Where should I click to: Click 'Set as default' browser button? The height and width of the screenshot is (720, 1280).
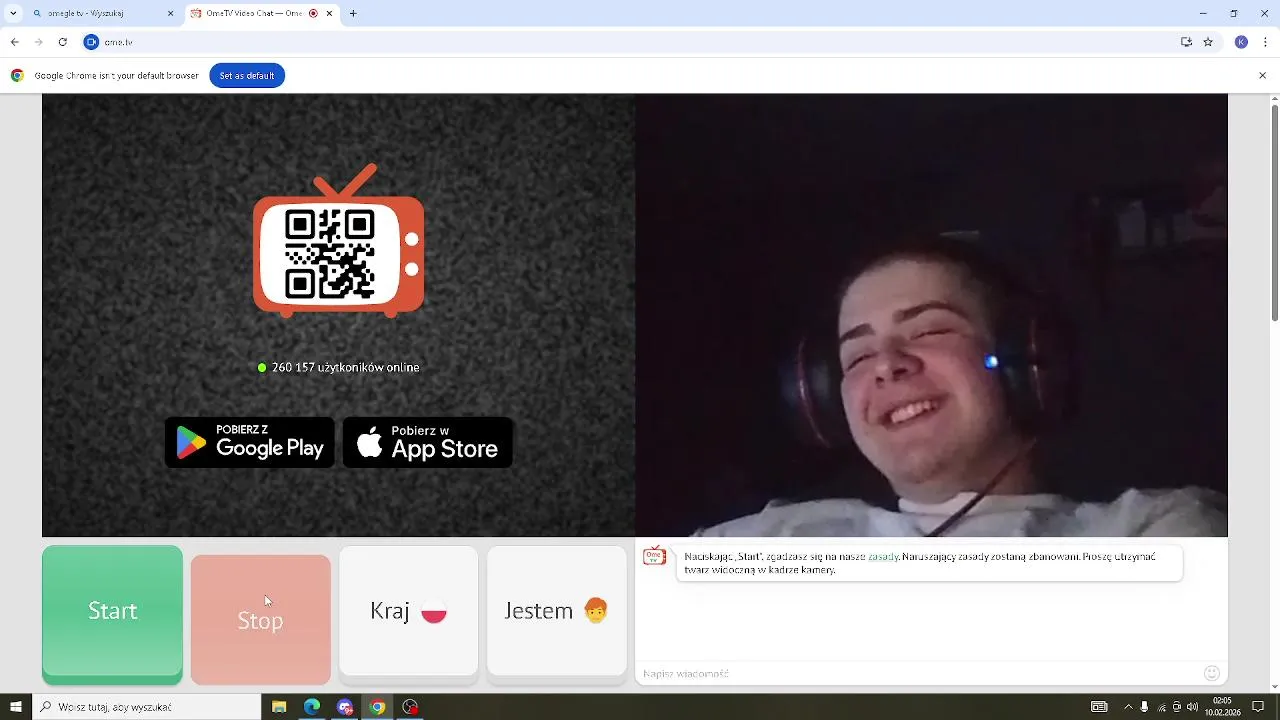click(x=247, y=76)
